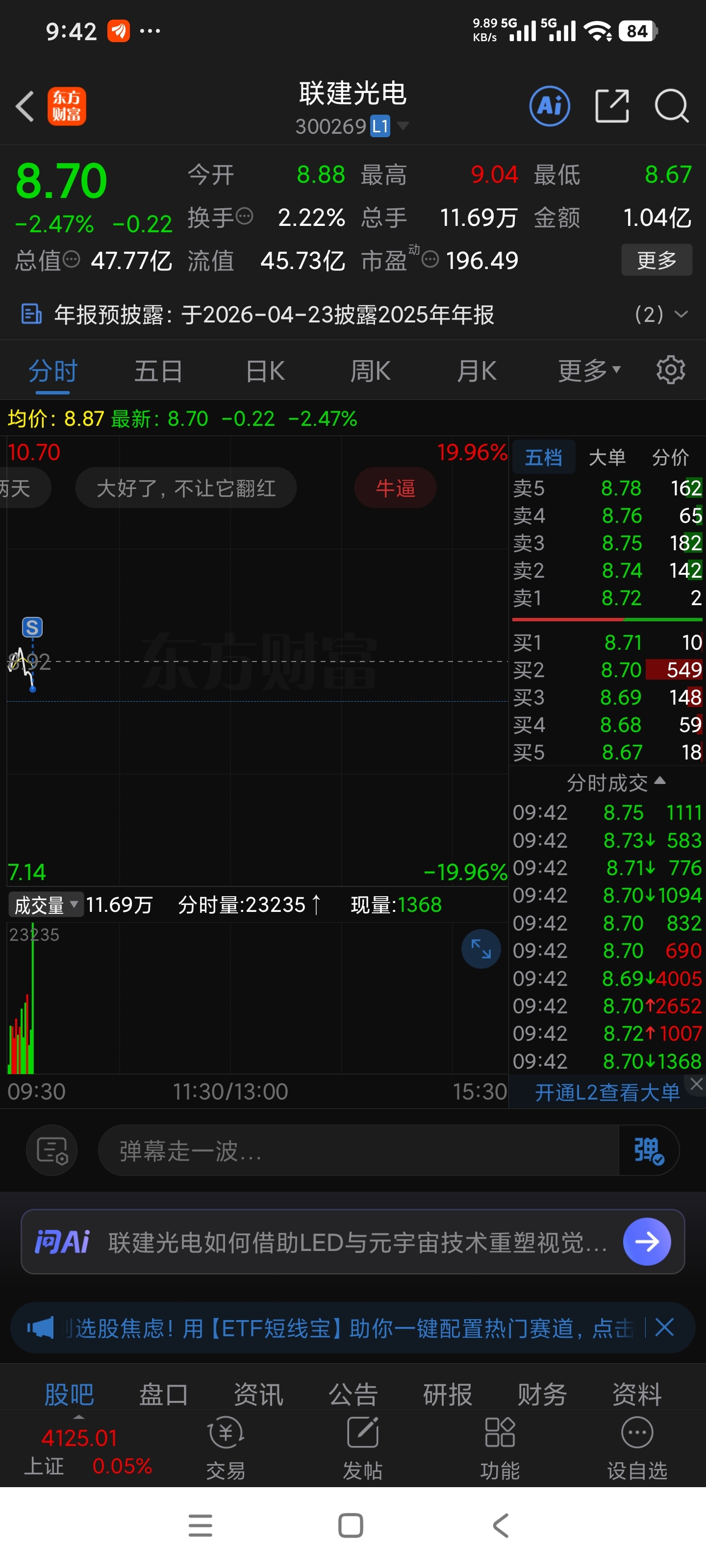Open the 开通L2查看大单 link
706x1568 pixels.
coord(606,1093)
